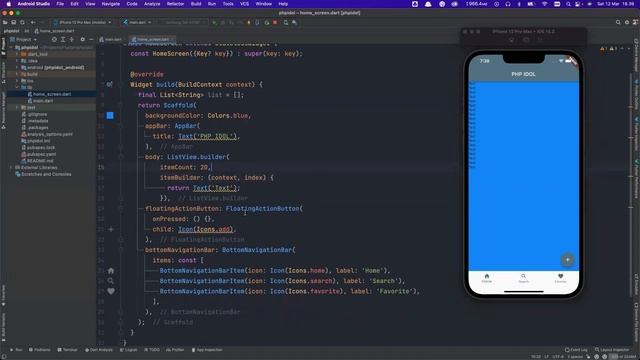Image resolution: width=640 pixels, height=360 pixels.
Task: Fold the ListView.builder block in gutter
Action: (x=121, y=157)
